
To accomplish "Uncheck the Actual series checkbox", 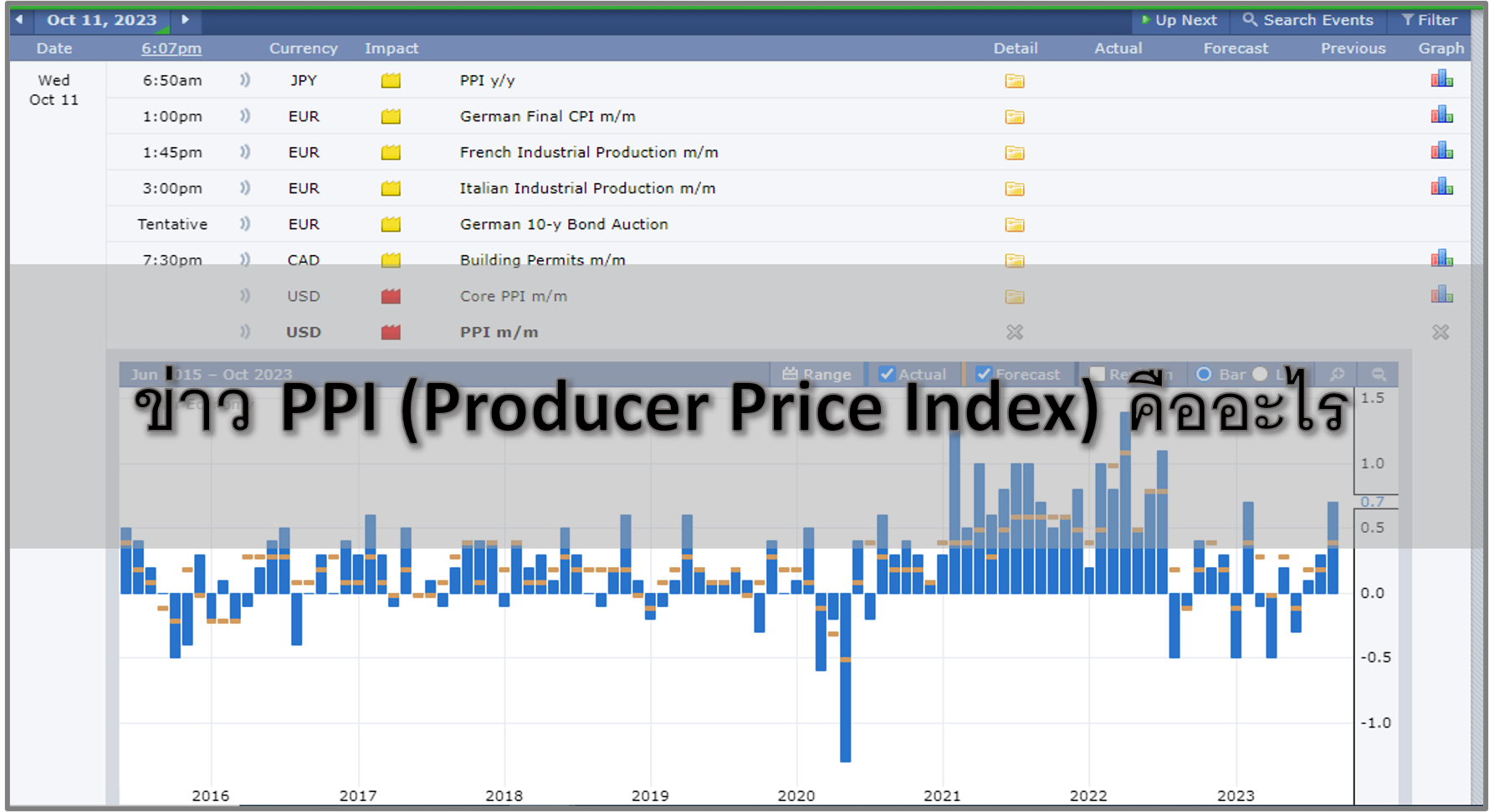I will (888, 375).
